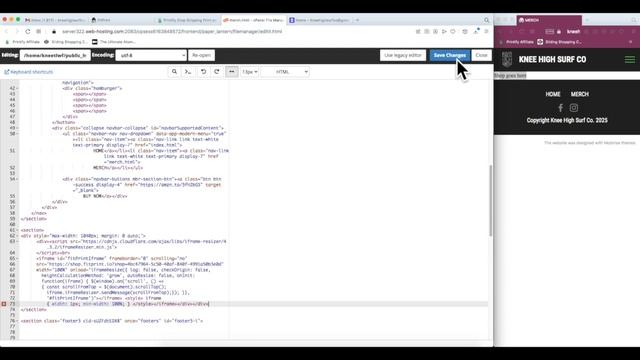The height and width of the screenshot is (360, 640).
Task: Open the left browser main menu icon
Action: pos(486,31)
